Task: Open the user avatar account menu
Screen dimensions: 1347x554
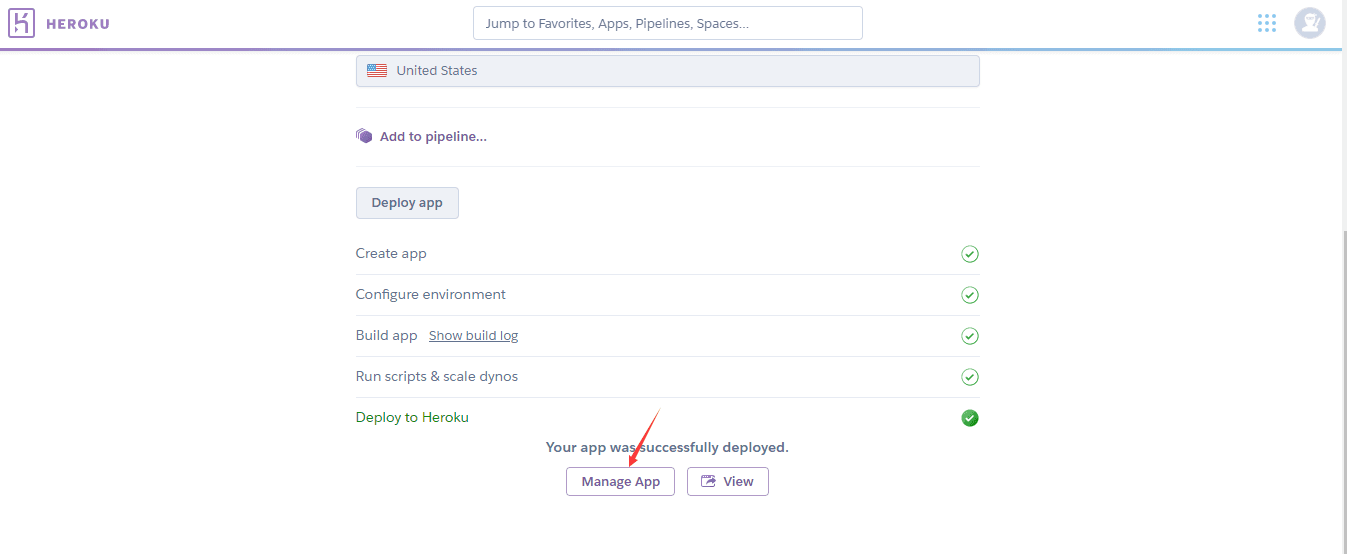Action: coord(1310,23)
